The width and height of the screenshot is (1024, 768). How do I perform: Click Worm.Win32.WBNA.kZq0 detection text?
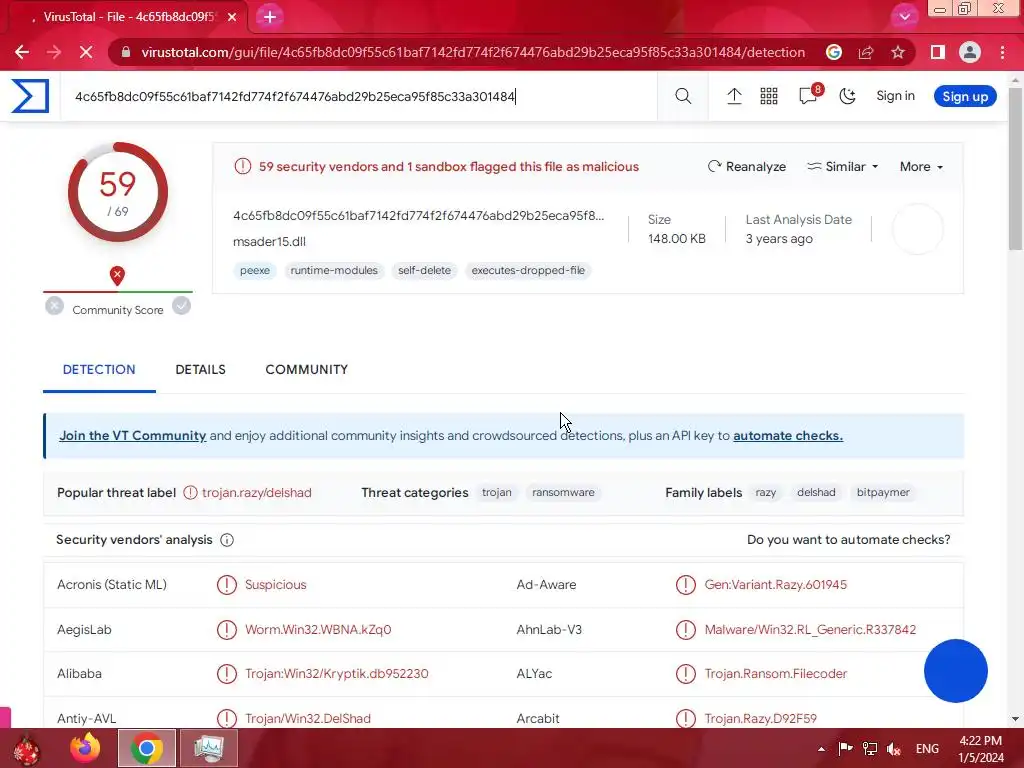318,630
